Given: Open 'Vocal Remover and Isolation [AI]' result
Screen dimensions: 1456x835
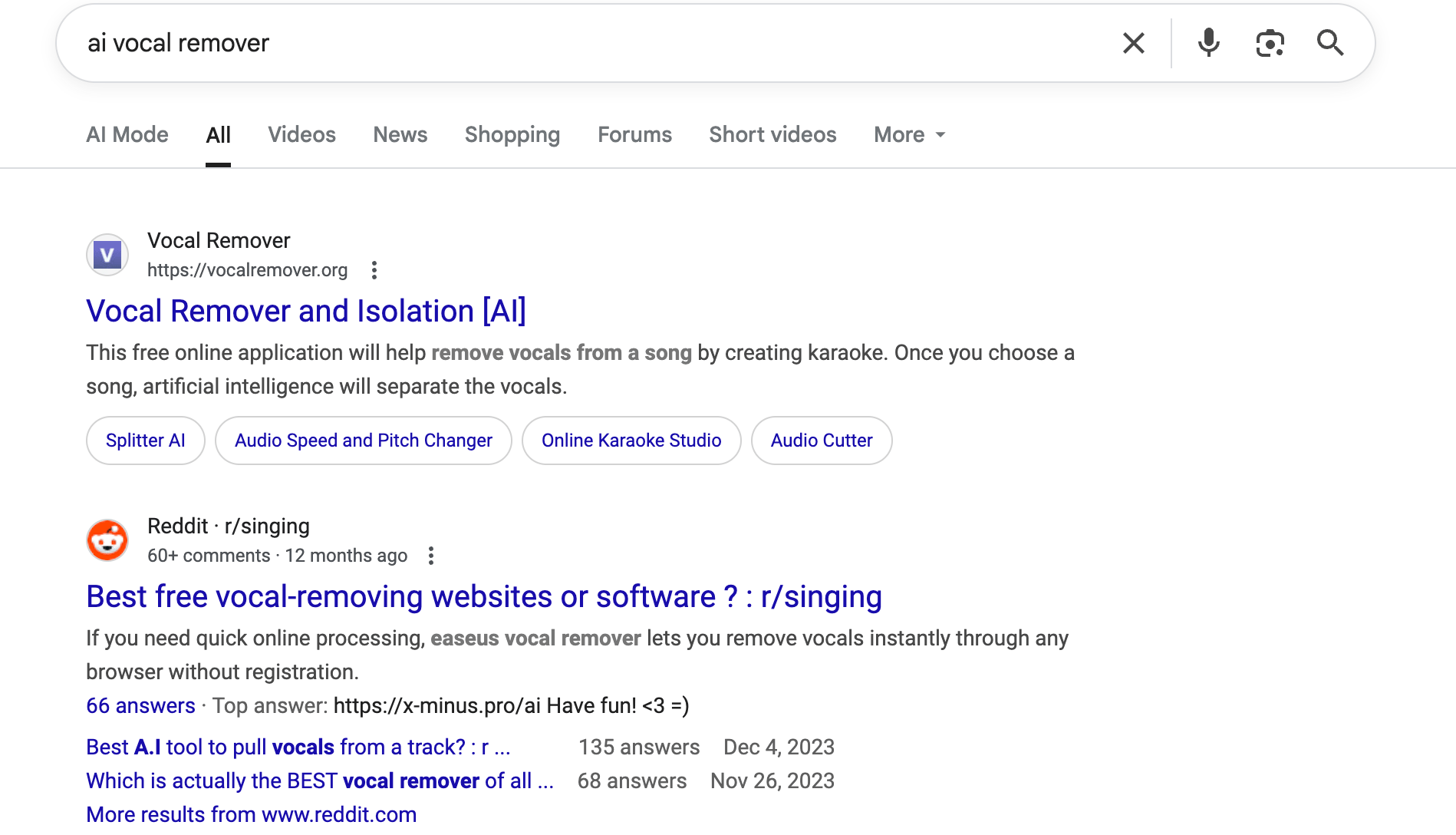Looking at the screenshot, I should coord(306,312).
